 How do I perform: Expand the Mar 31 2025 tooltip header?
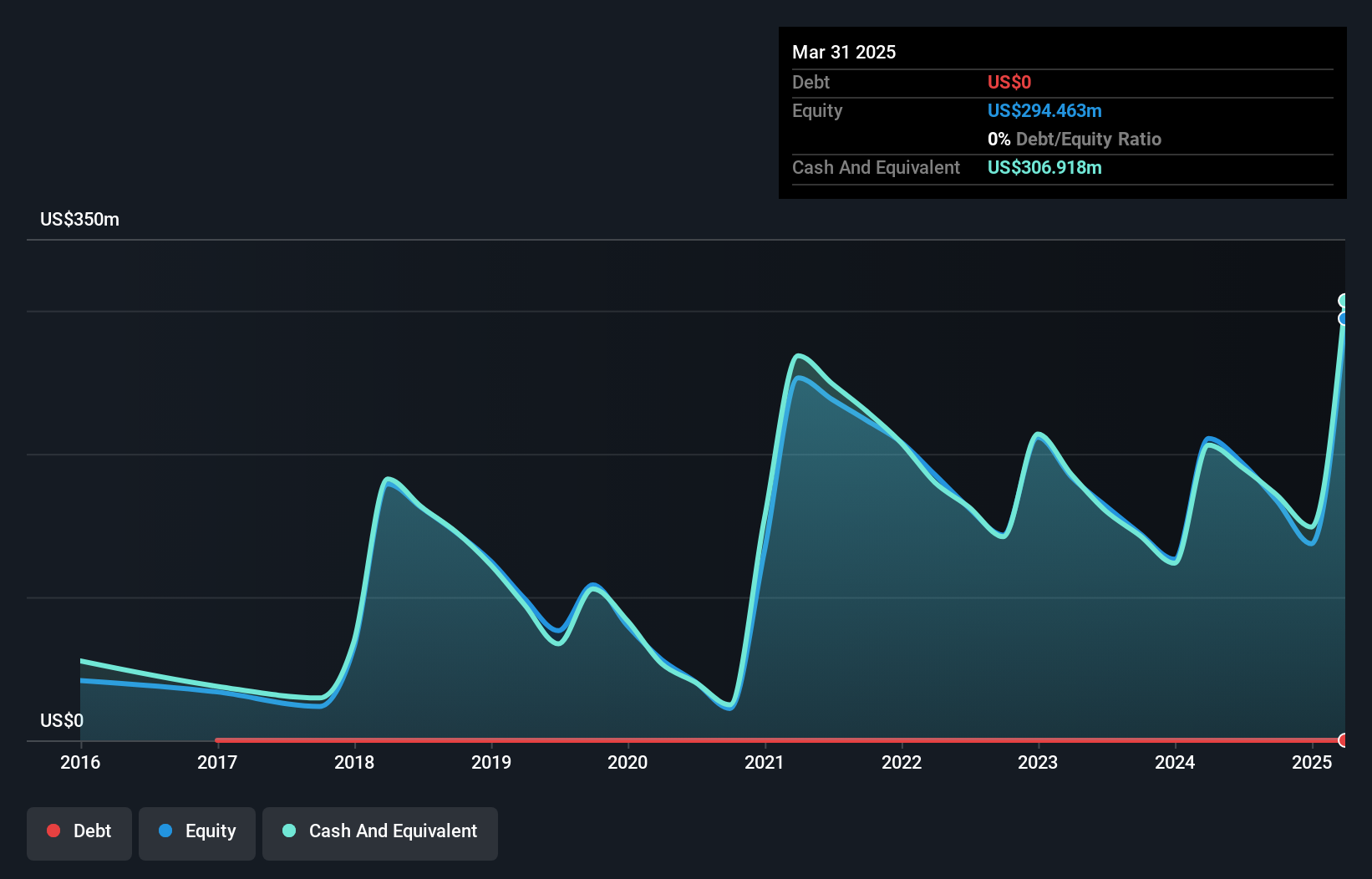click(x=844, y=52)
